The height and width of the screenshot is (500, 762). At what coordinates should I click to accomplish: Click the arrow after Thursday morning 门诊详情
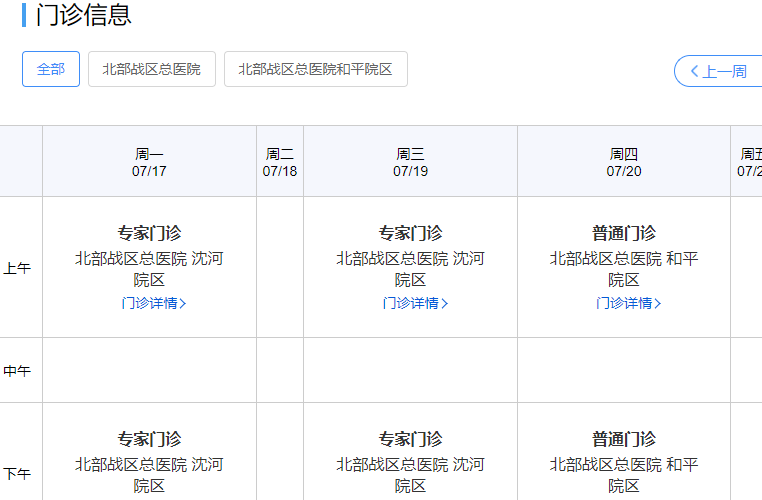(658, 304)
